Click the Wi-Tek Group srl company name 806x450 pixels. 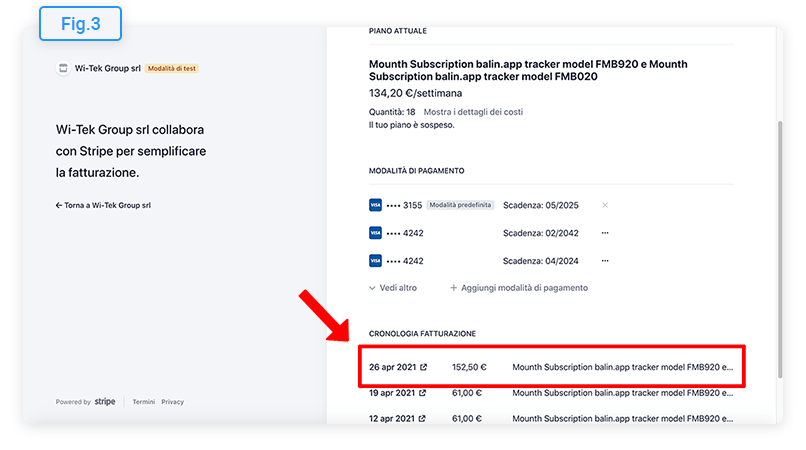point(107,68)
